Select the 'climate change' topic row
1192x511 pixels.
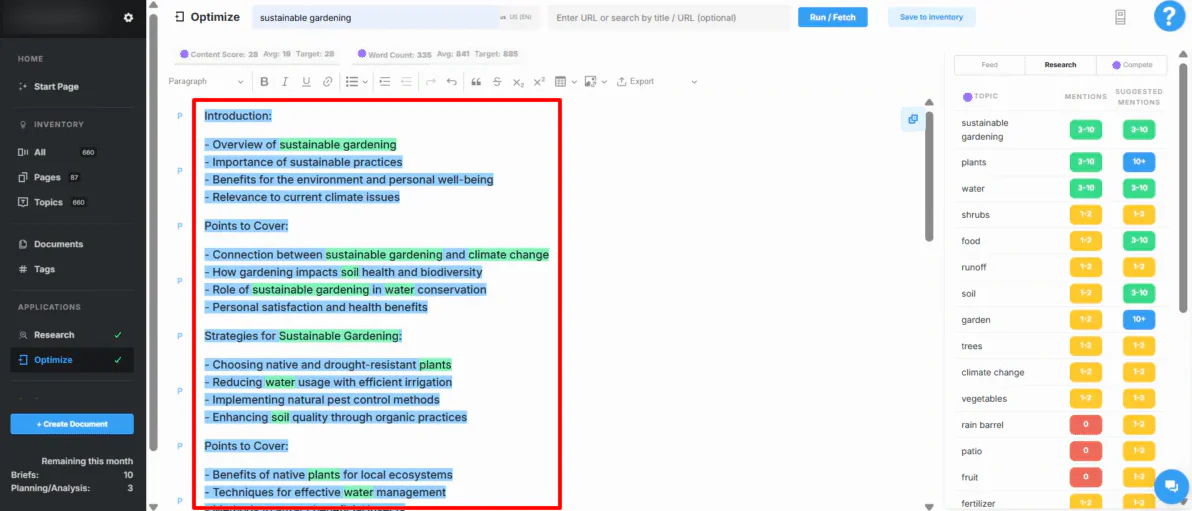pos(1061,373)
